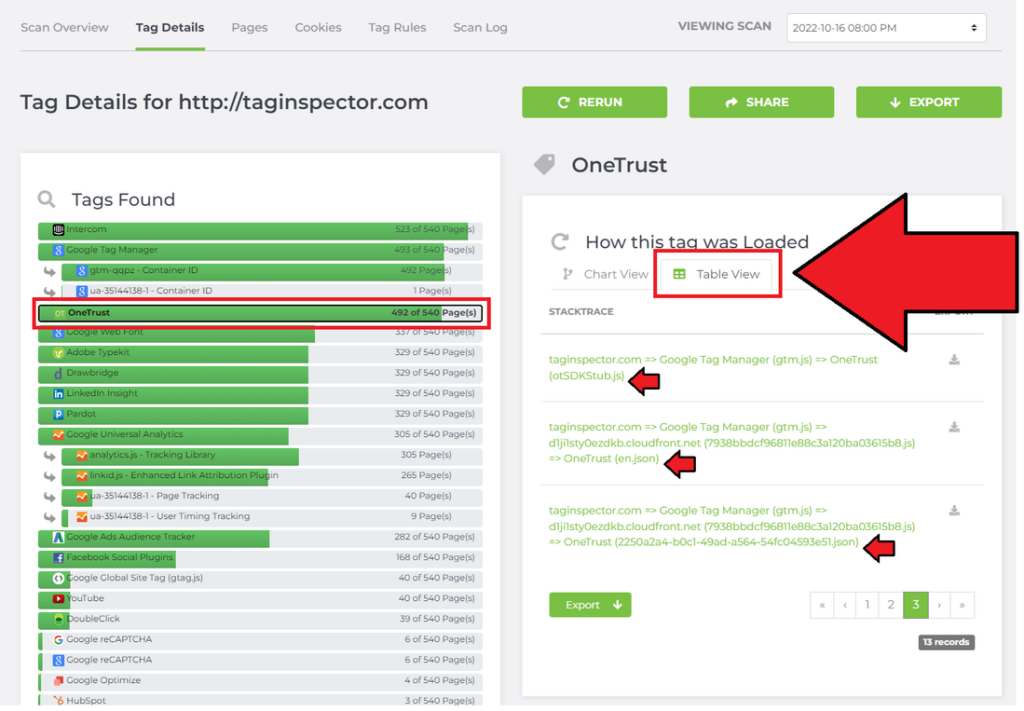Go to pagination page 2
Image resolution: width=1024 pixels, height=711 pixels.
pos(891,605)
